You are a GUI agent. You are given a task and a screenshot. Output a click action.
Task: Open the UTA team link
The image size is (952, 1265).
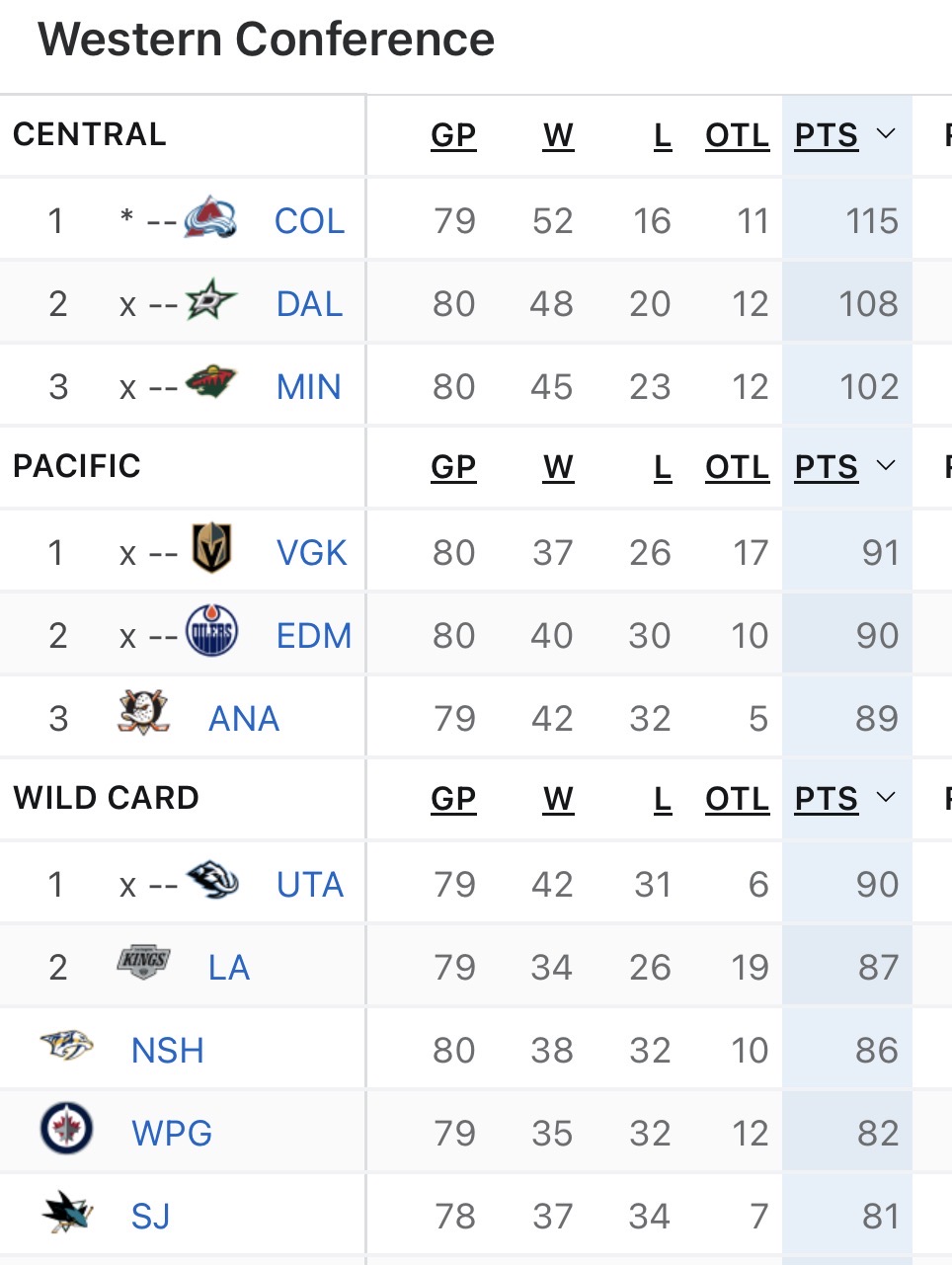(310, 885)
